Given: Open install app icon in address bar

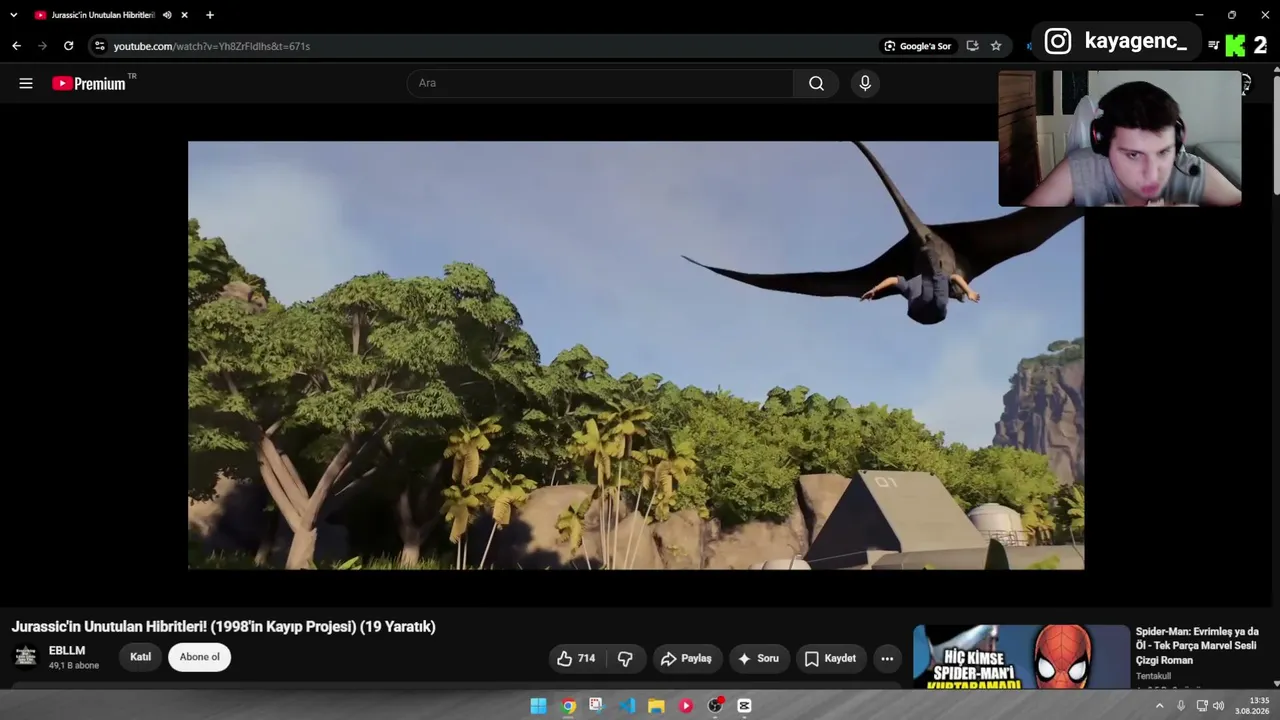Looking at the screenshot, I should (972, 46).
